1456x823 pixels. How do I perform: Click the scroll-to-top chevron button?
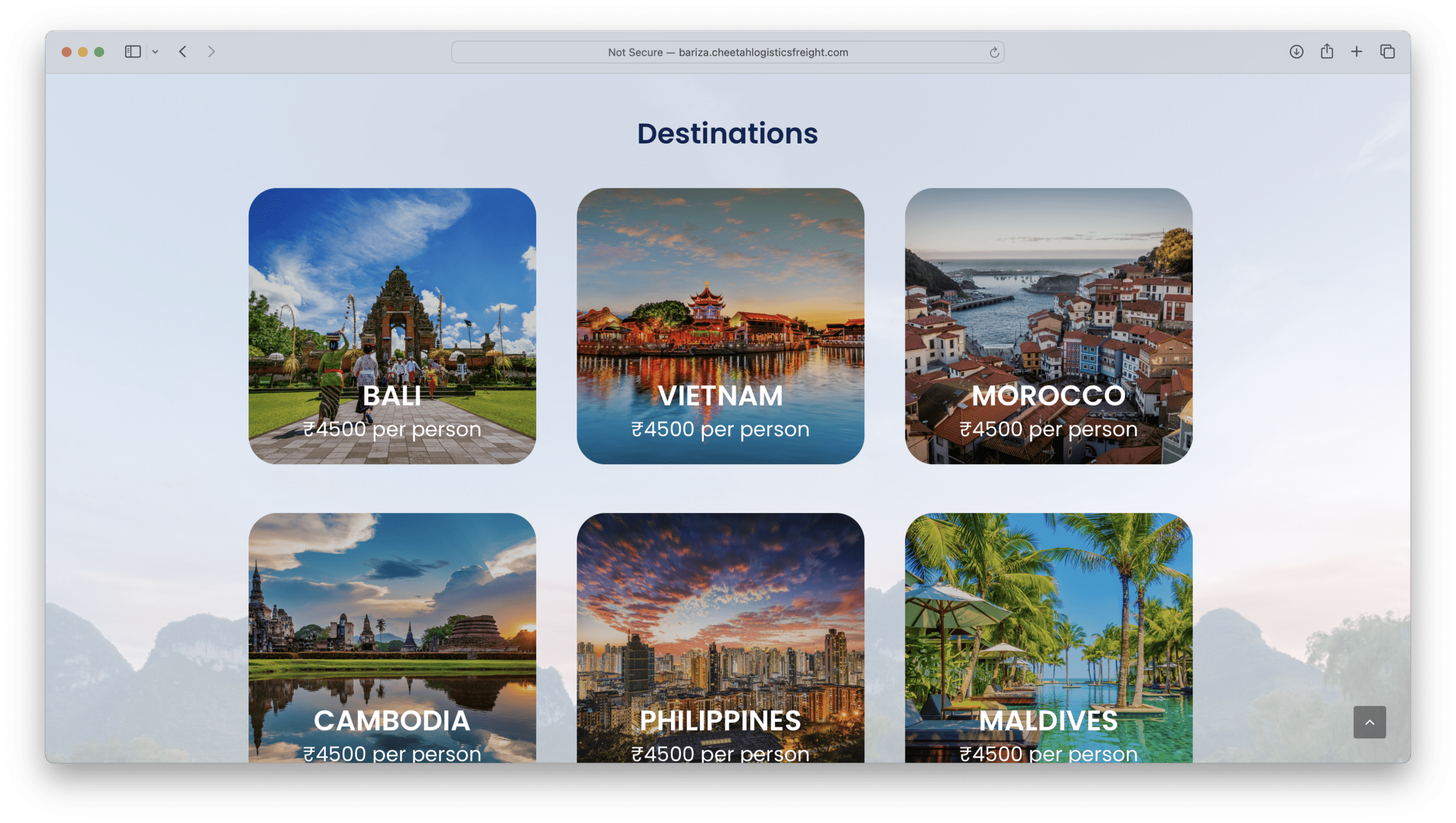(1371, 721)
